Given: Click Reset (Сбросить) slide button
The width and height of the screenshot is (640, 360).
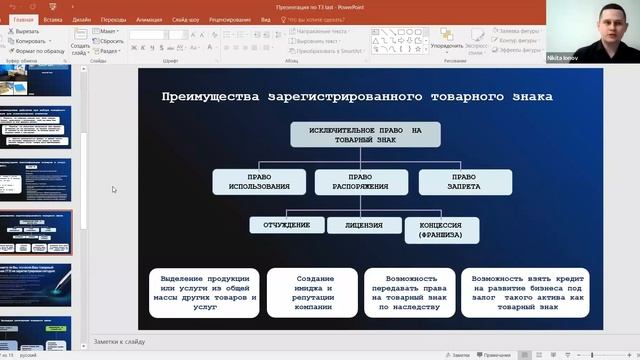Looking at the screenshot, I should coord(108,41).
